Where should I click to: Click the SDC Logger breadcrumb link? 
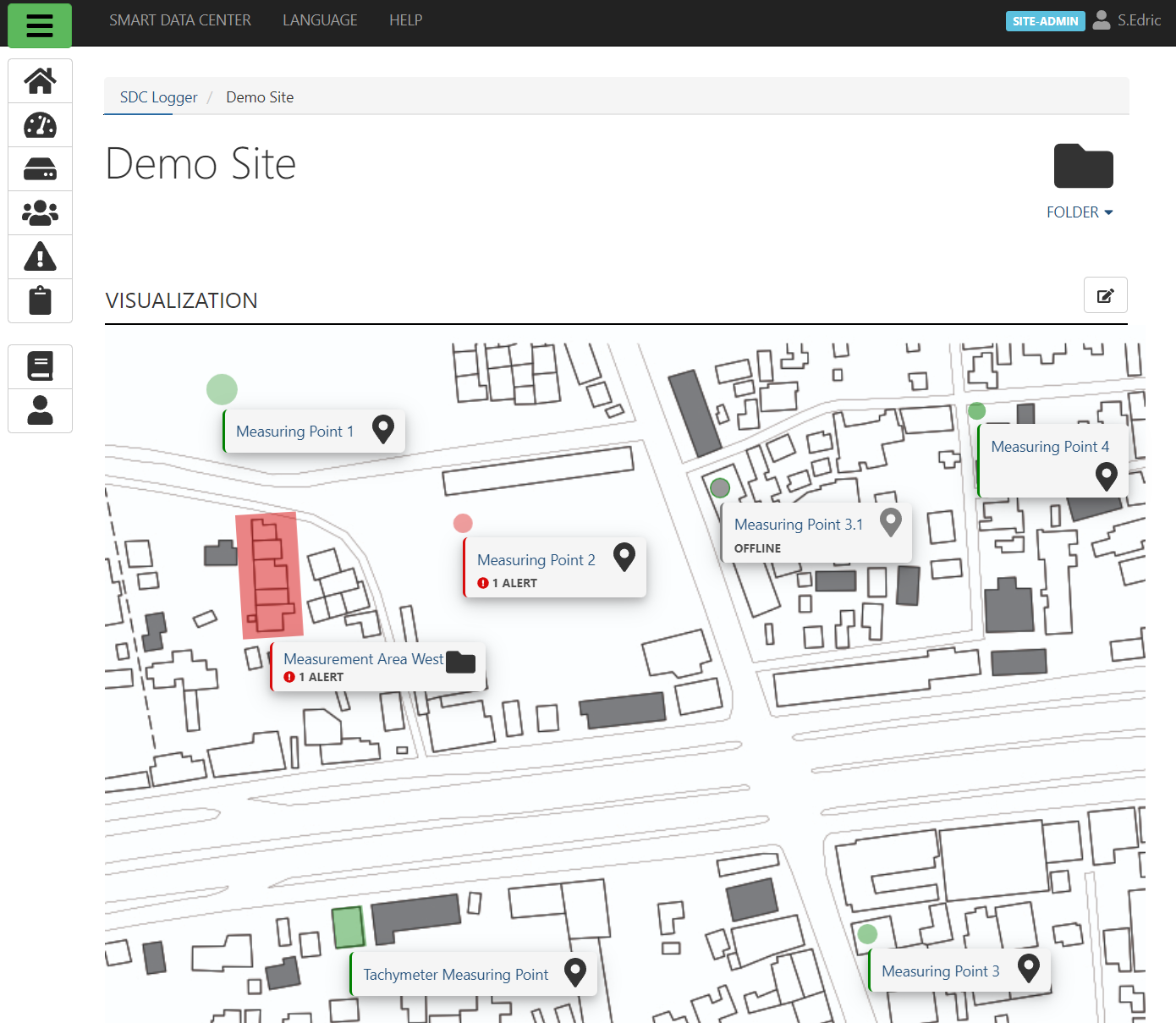pos(158,97)
